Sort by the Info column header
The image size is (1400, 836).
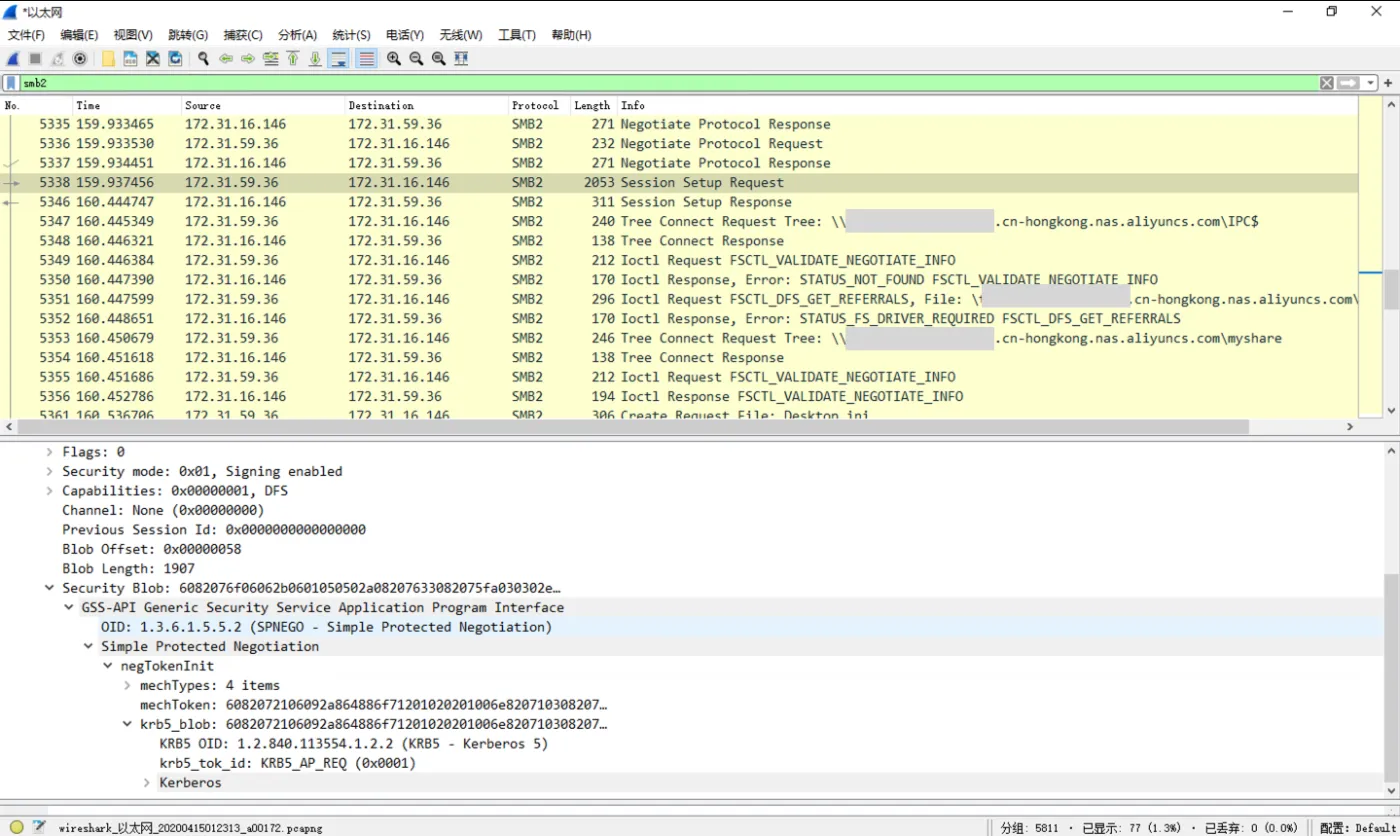coord(987,105)
